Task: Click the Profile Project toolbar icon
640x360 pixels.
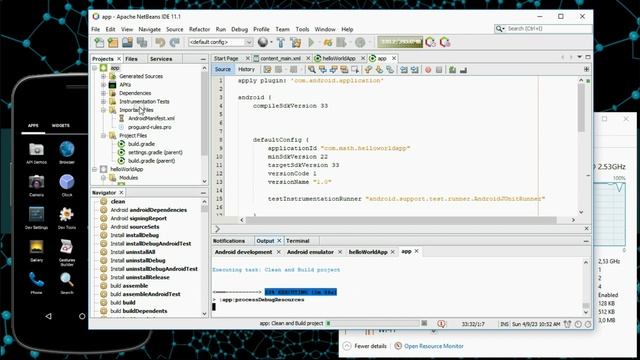Action: coord(360,42)
